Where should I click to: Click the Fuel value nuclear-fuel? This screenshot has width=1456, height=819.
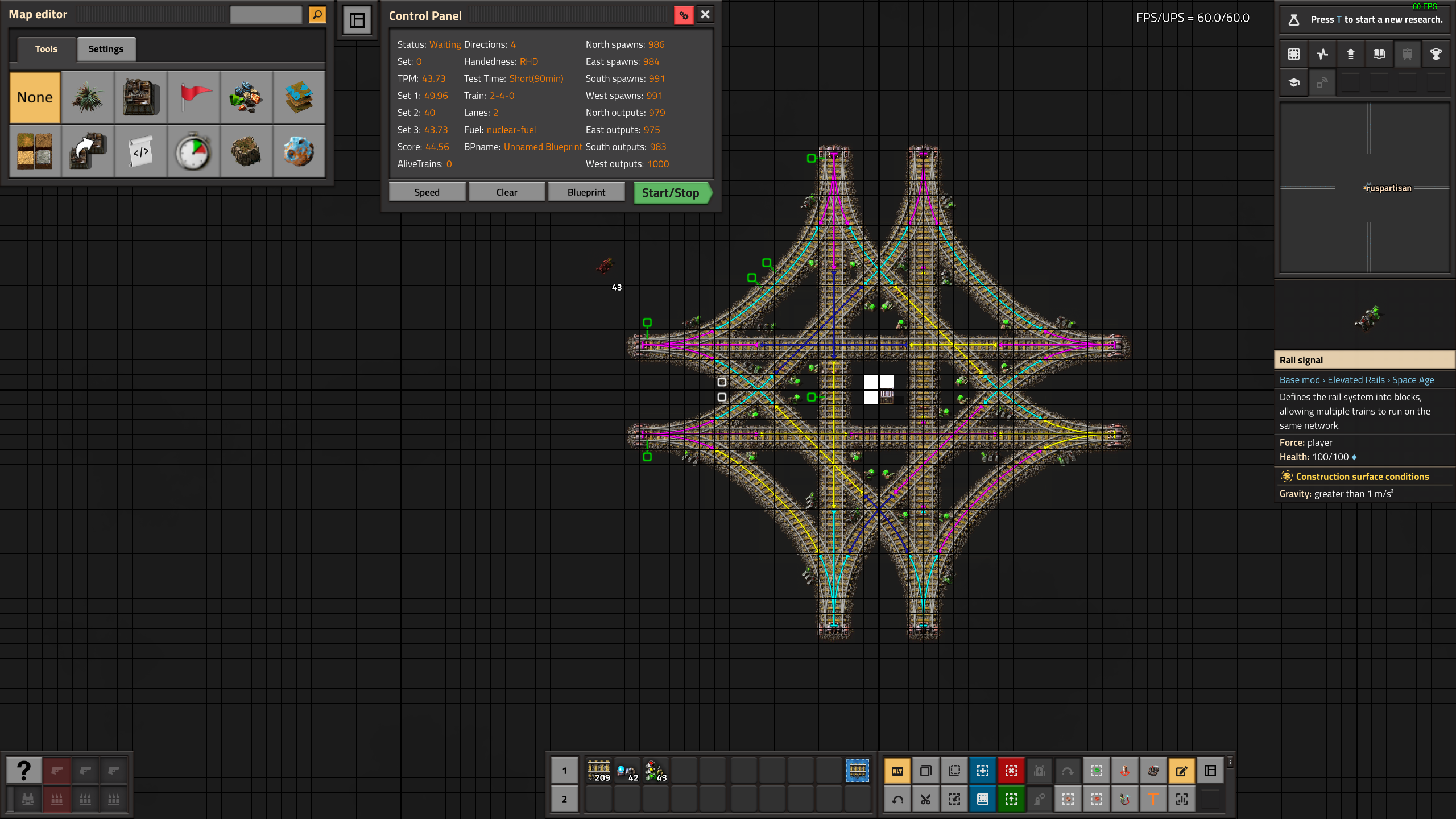click(x=511, y=130)
